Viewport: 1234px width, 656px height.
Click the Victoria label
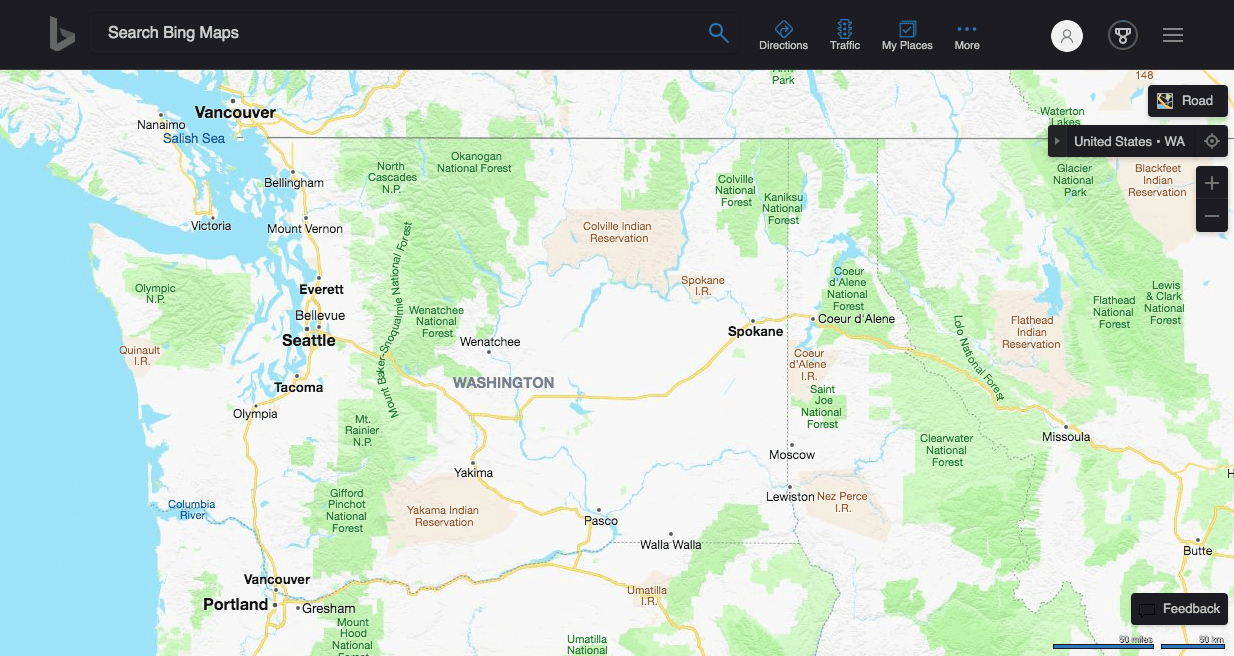coord(211,226)
